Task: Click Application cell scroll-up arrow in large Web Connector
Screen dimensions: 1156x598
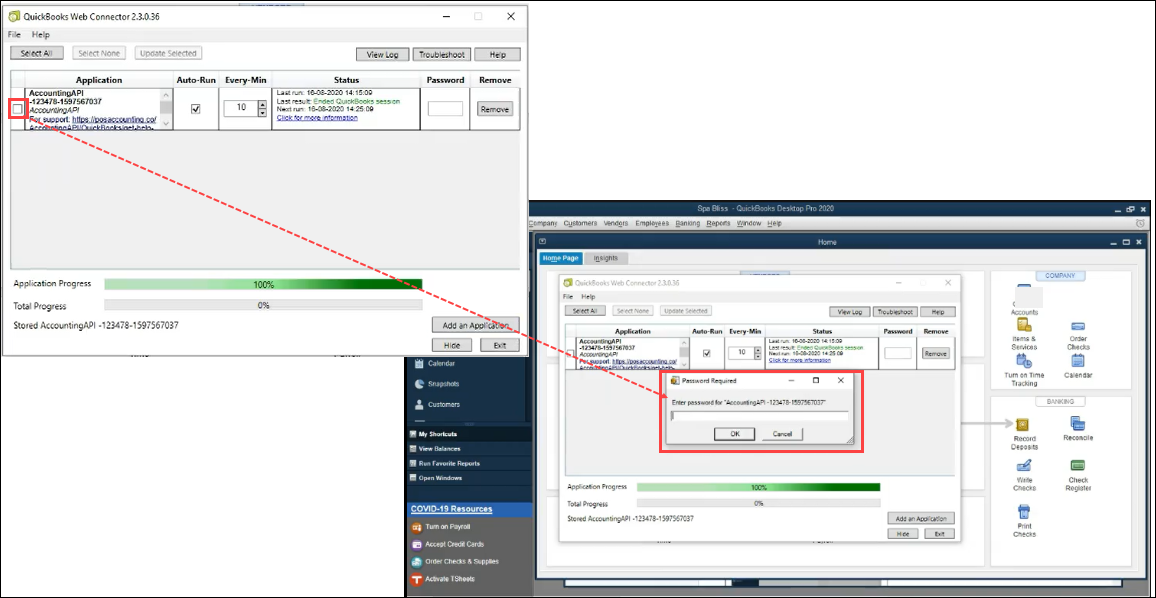Action: pyautogui.click(x=166, y=94)
